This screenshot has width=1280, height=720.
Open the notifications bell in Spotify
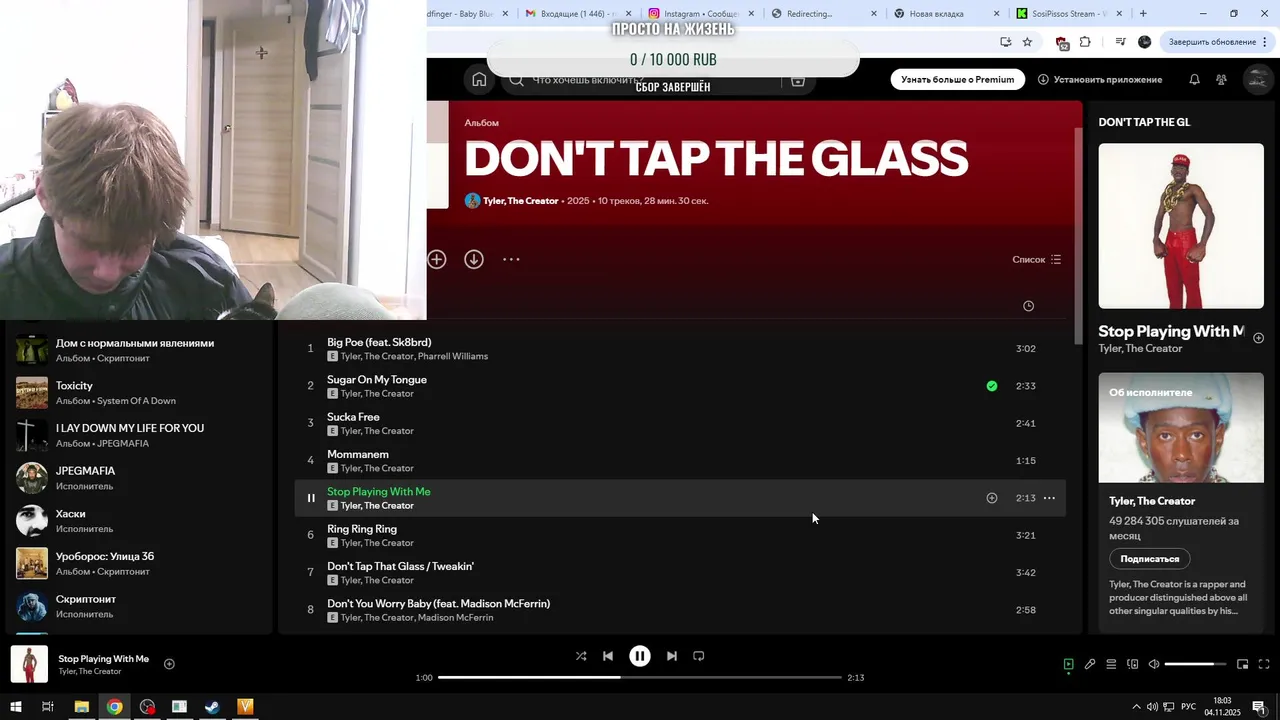(x=1194, y=80)
